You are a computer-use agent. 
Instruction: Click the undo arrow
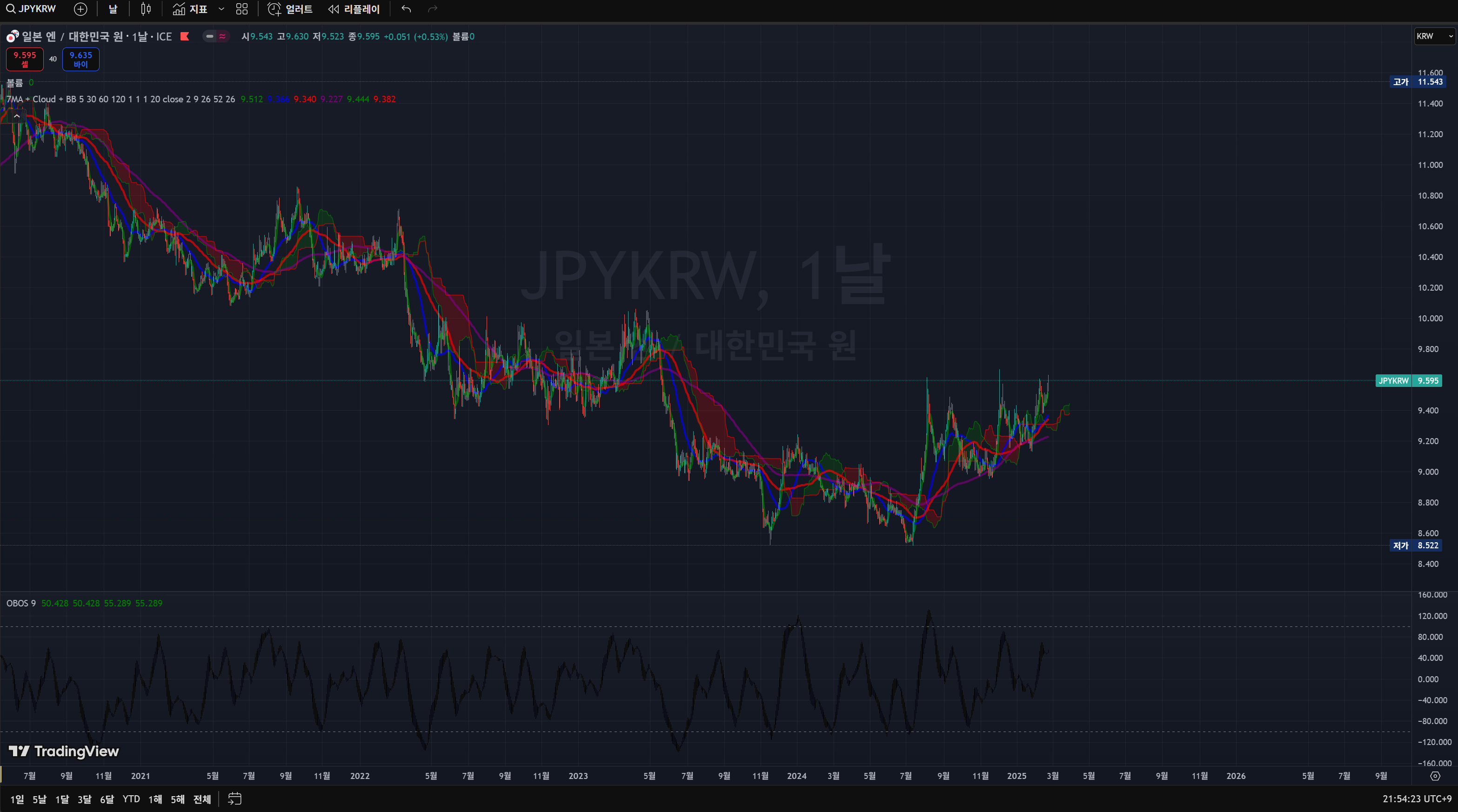click(x=406, y=9)
